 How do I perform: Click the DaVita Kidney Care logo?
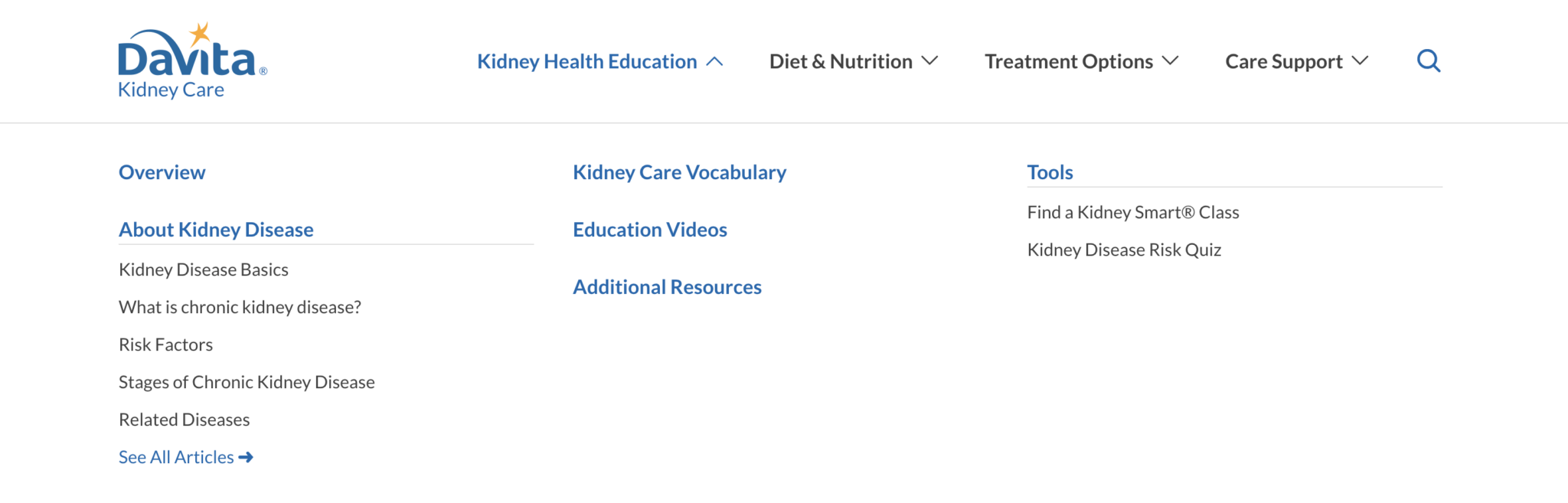[x=192, y=61]
